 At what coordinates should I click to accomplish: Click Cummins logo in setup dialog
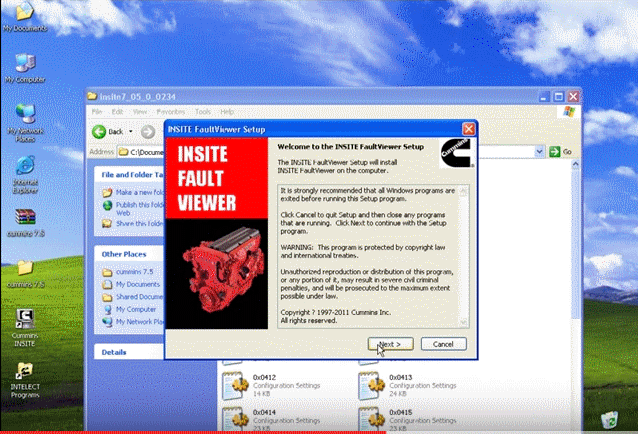click(457, 153)
